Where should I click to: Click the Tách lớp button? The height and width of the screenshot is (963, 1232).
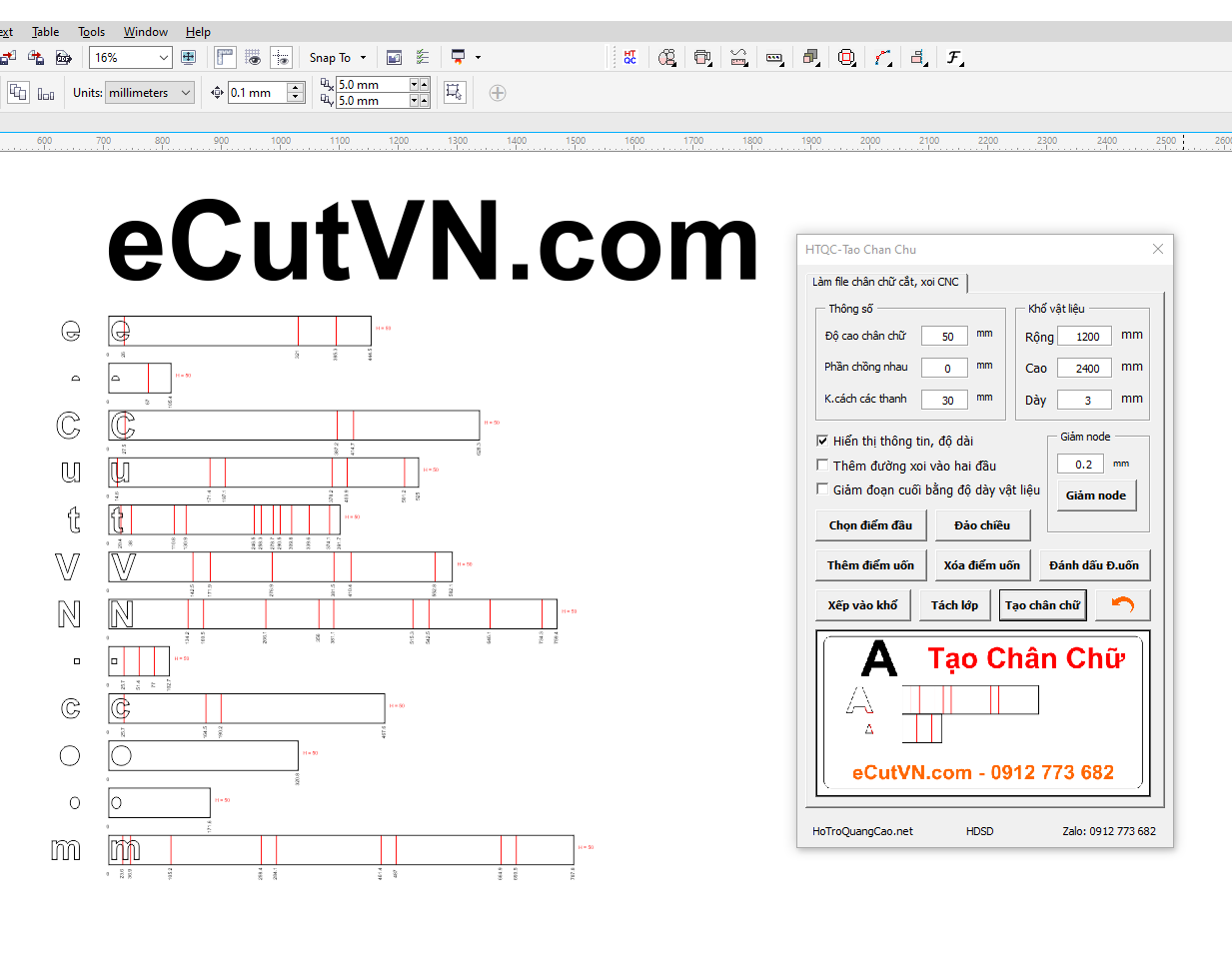point(955,605)
